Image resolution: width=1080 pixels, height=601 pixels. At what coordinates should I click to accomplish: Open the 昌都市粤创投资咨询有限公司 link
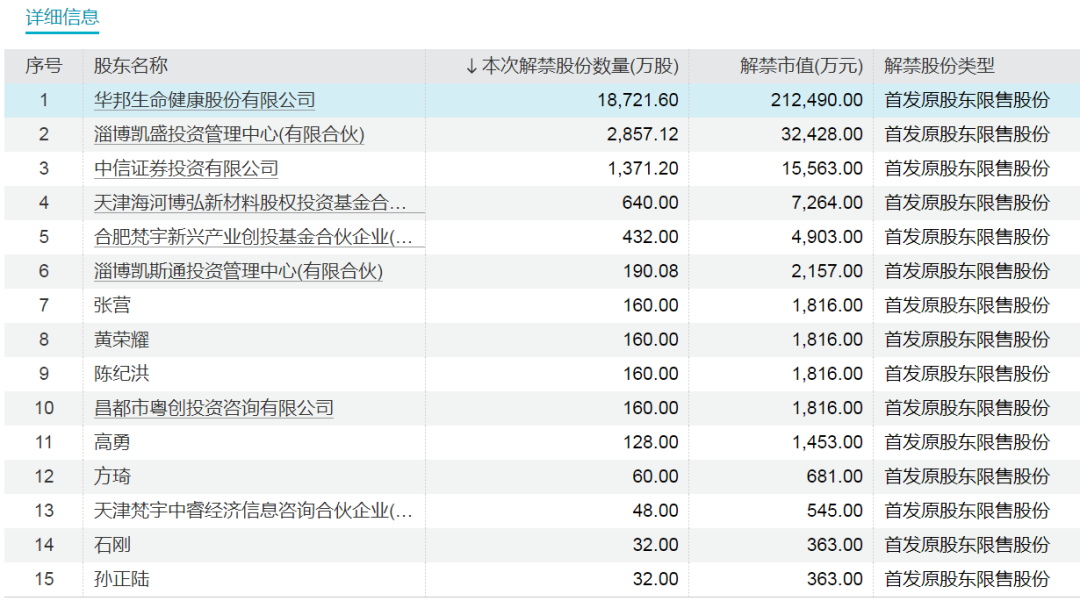click(x=214, y=408)
